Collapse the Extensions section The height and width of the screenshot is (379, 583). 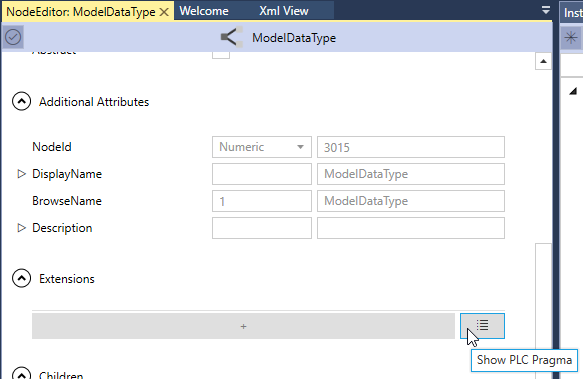[x=22, y=279]
